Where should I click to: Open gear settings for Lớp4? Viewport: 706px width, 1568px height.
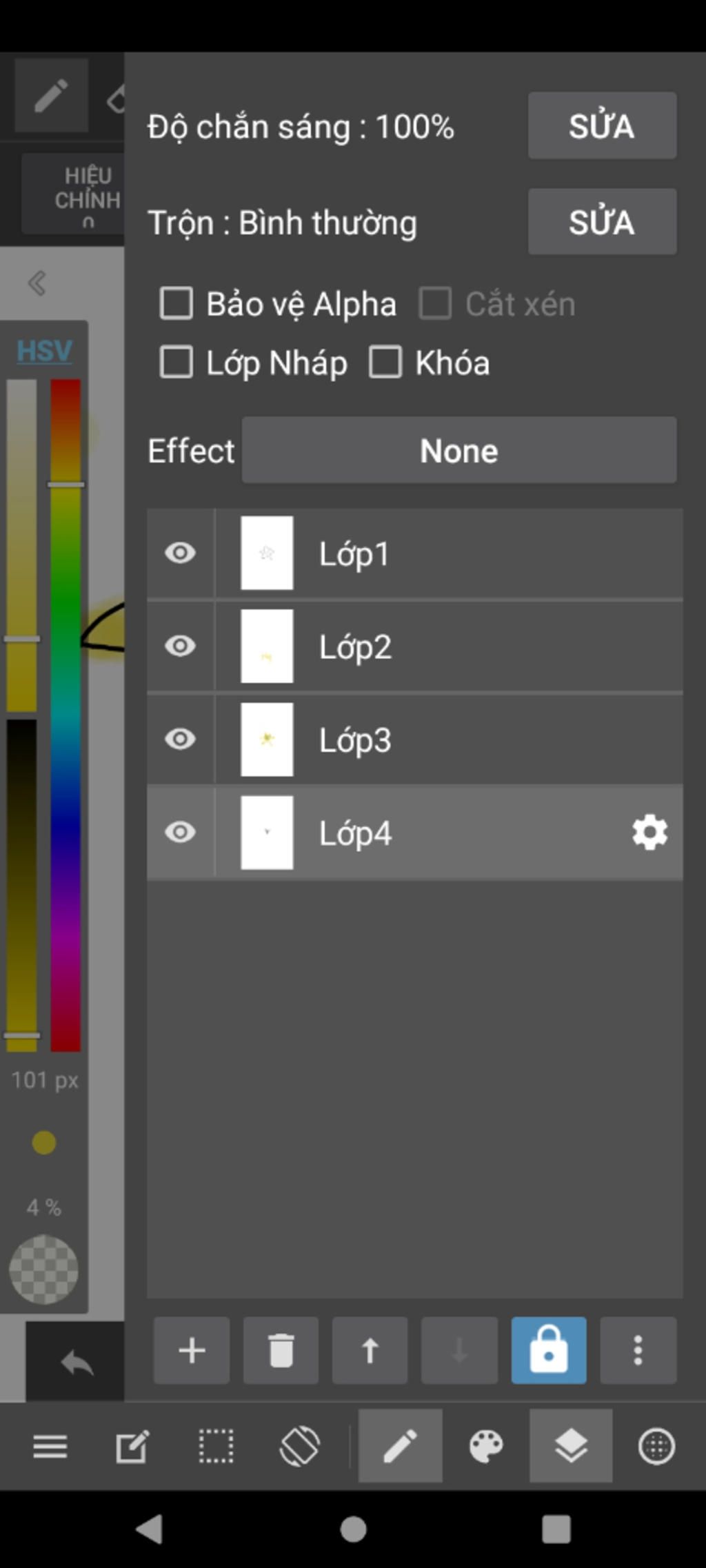[x=650, y=833]
